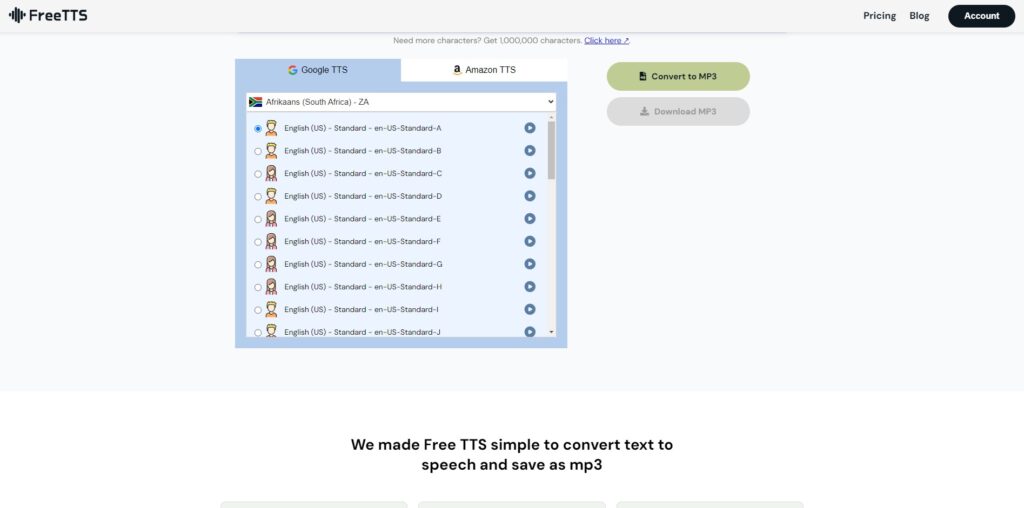Select the en-US-Standard-G radio button
The image size is (1024, 508).
click(258, 264)
